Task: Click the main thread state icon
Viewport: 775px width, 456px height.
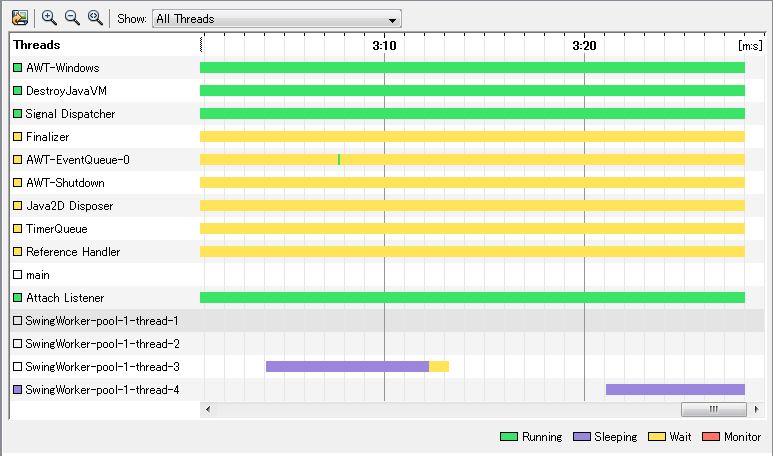Action: pyautogui.click(x=17, y=275)
